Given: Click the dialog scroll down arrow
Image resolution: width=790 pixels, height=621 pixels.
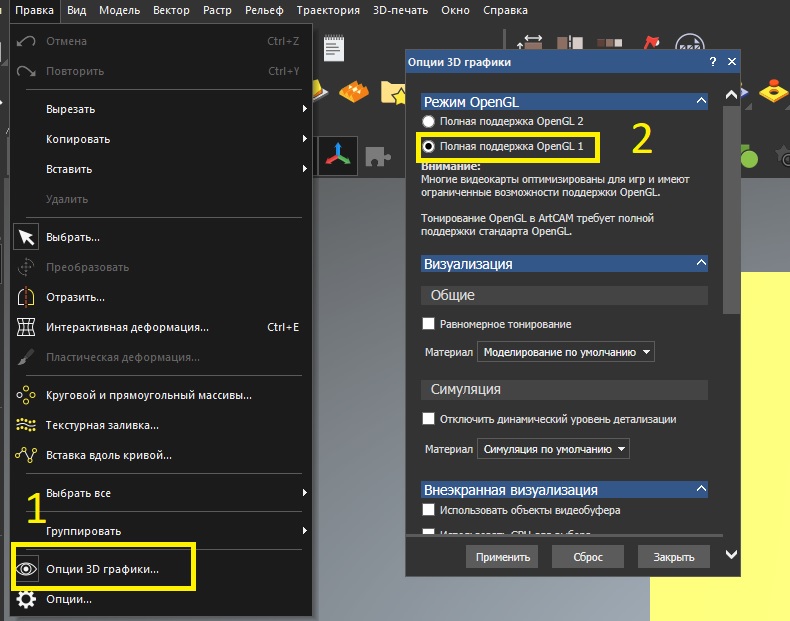Looking at the screenshot, I should tap(731, 555).
